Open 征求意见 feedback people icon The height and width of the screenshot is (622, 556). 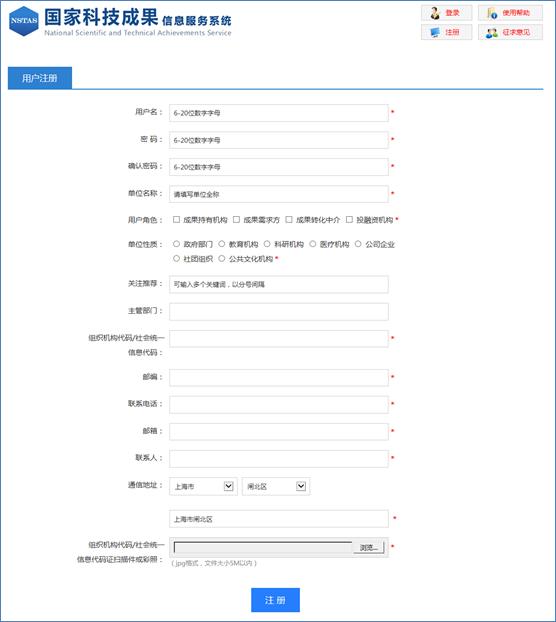492,33
